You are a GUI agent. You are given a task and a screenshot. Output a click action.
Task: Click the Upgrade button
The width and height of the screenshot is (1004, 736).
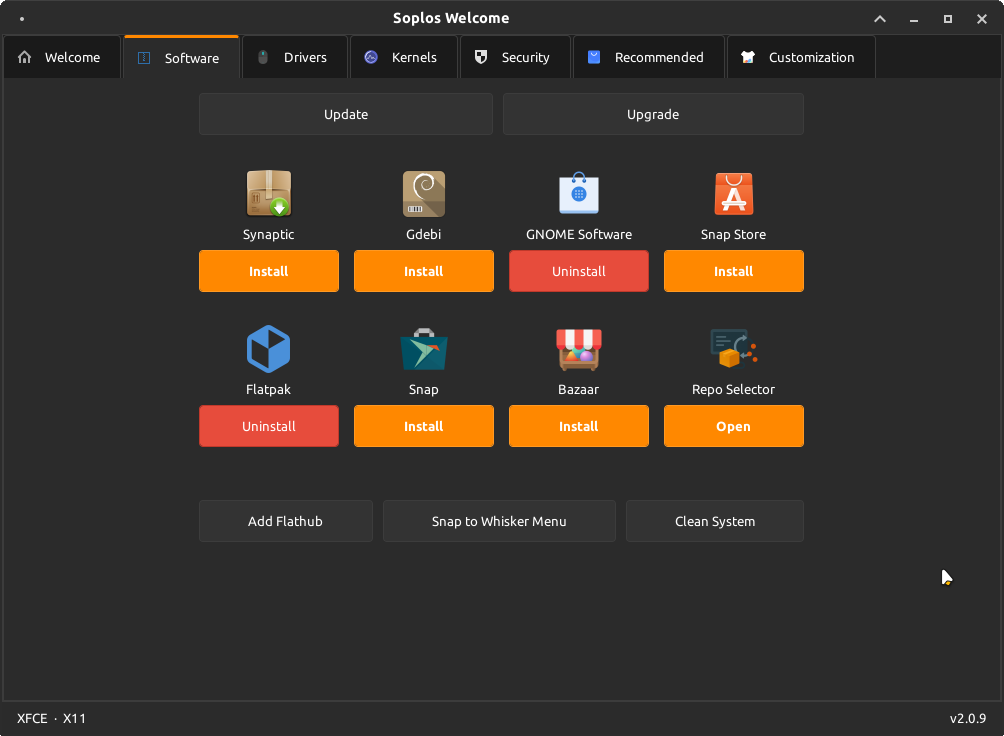click(653, 114)
